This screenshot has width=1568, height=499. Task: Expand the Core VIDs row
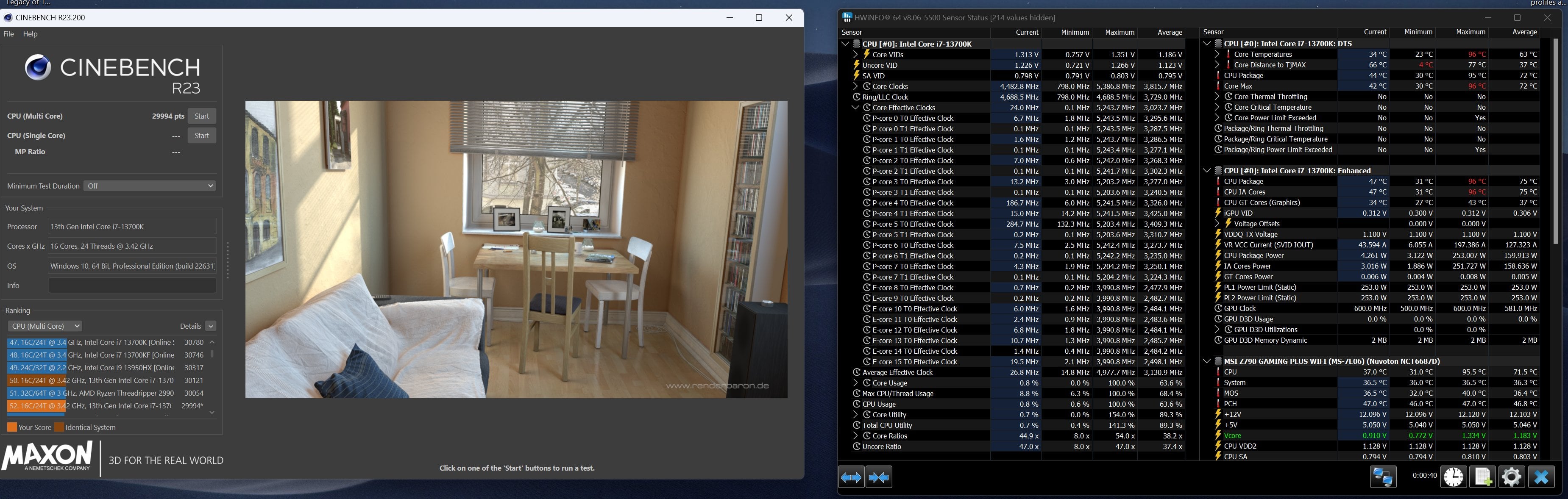coord(855,55)
